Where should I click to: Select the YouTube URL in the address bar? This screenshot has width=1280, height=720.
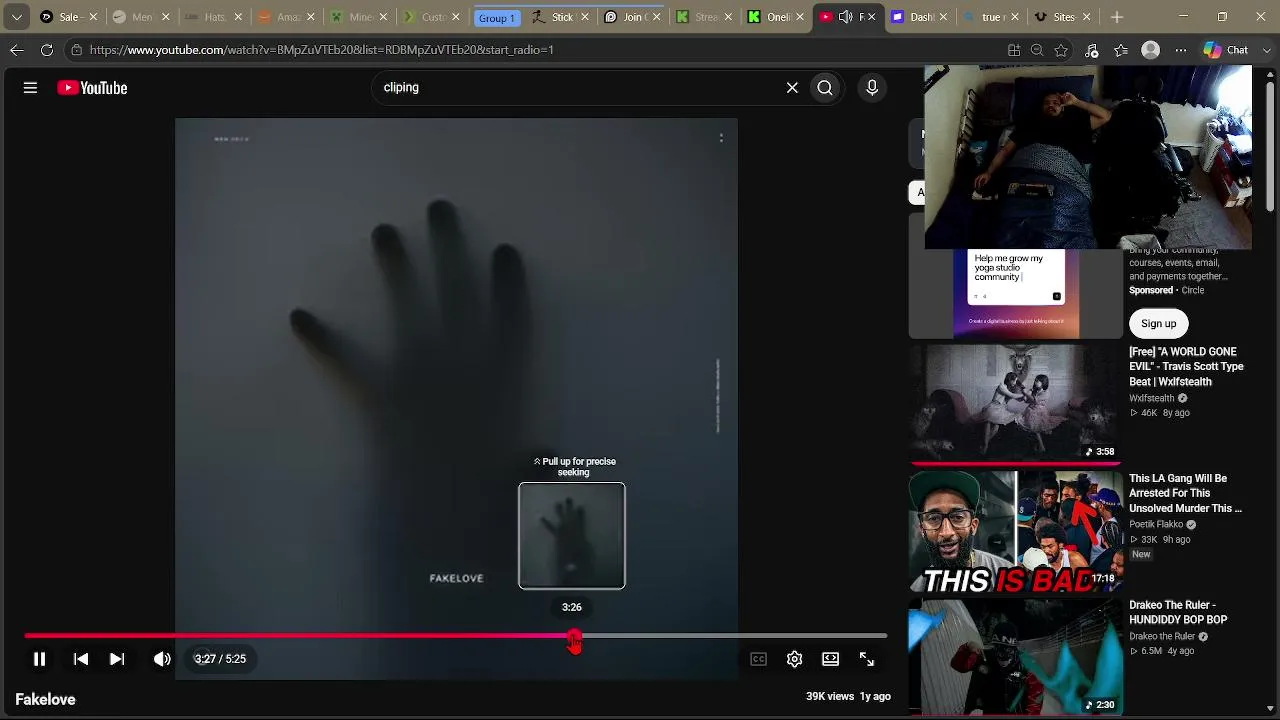(x=321, y=50)
